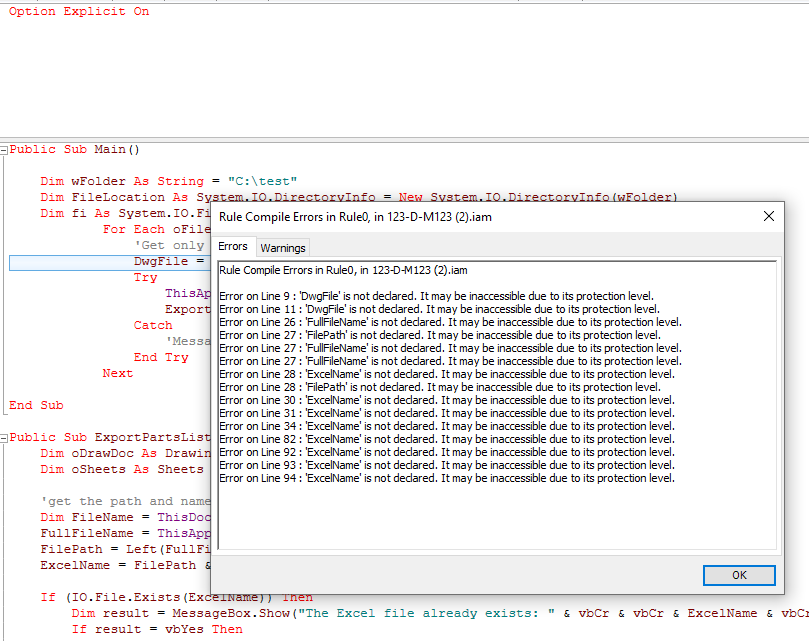Image resolution: width=809 pixels, height=641 pixels.
Task: Place cursor on the Catch keyword
Action: pos(153,325)
